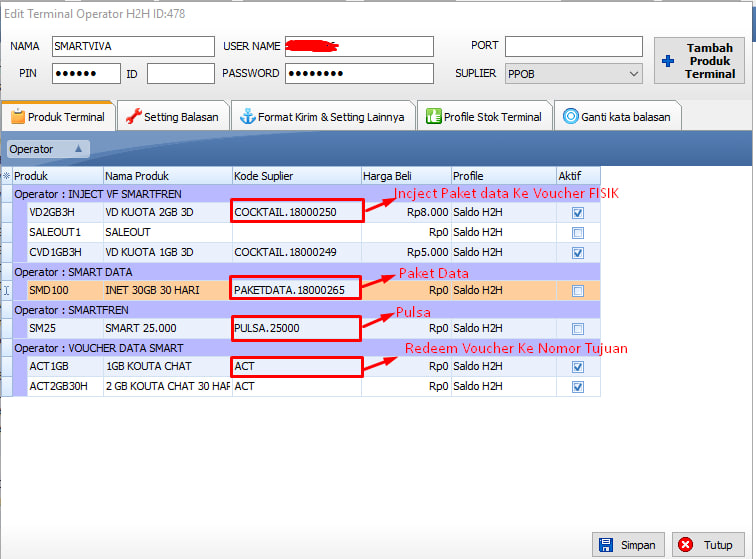
Task: Click the blue plus icon for Tambah Produk Terminal
Action: click(667, 61)
